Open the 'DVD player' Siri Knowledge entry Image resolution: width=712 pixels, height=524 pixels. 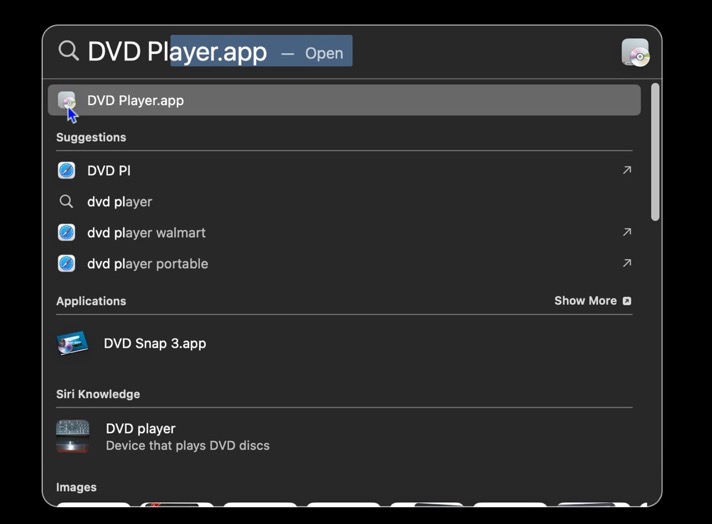[x=344, y=437]
